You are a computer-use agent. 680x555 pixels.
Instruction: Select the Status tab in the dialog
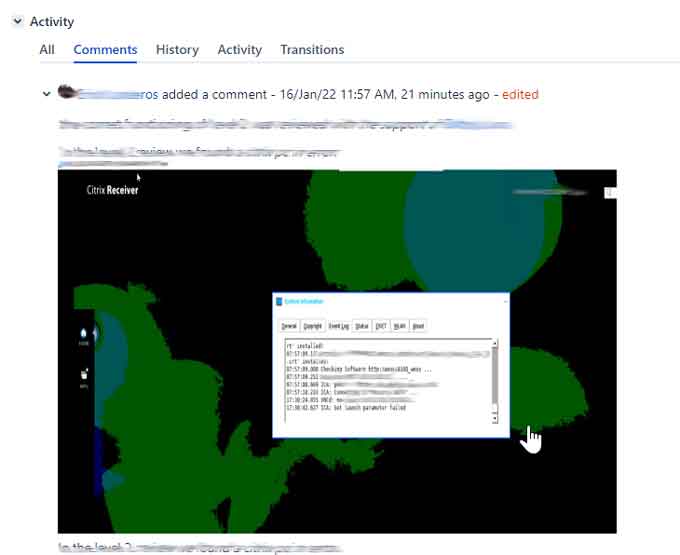tap(362, 326)
